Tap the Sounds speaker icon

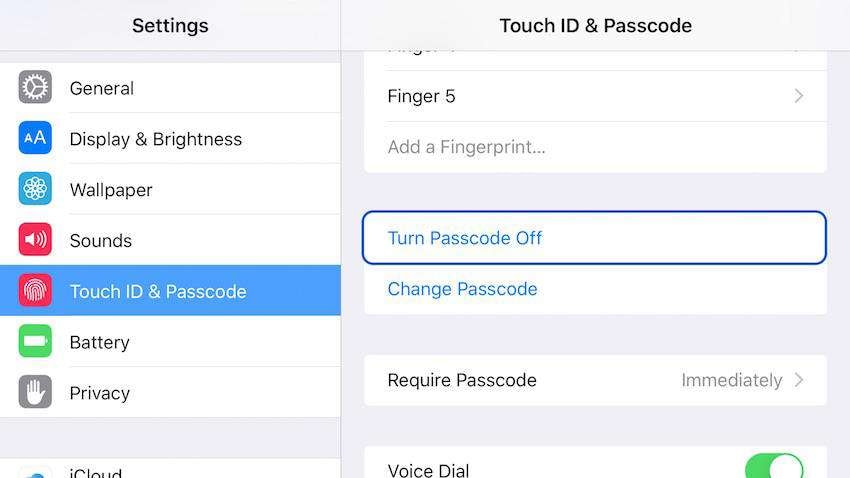tap(35, 240)
